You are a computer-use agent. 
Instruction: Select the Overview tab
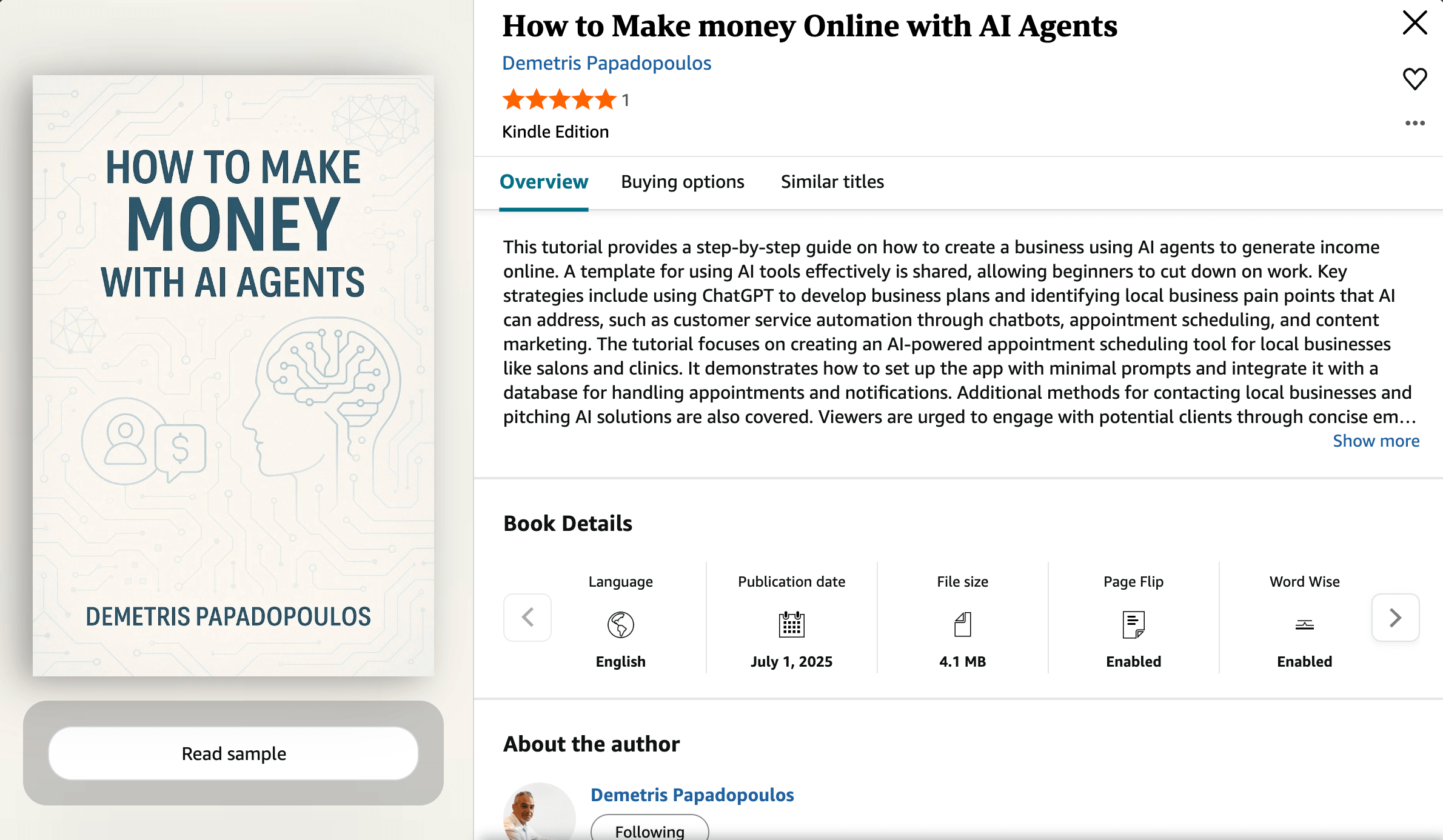pyautogui.click(x=543, y=182)
